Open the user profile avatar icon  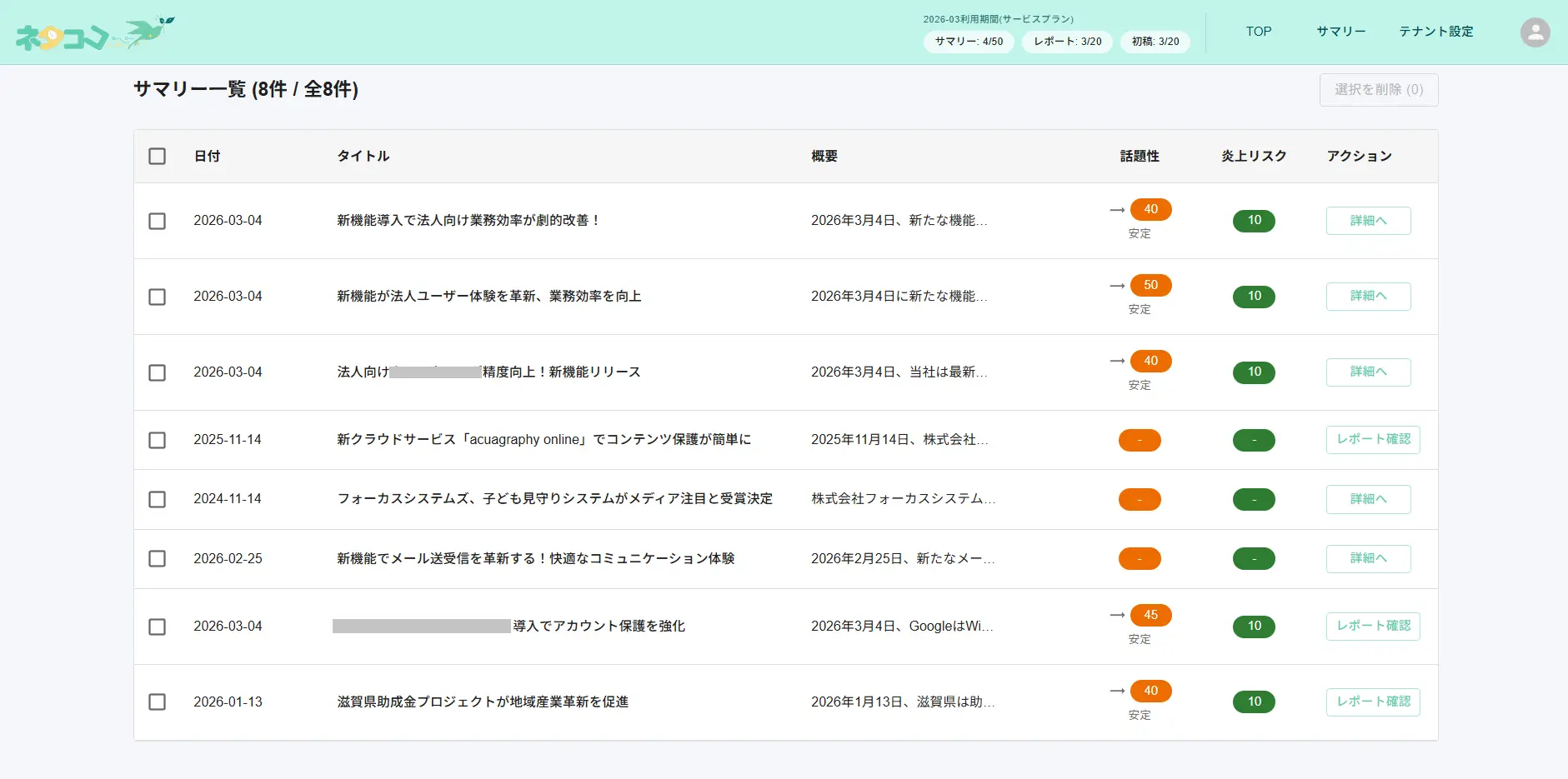[1534, 32]
